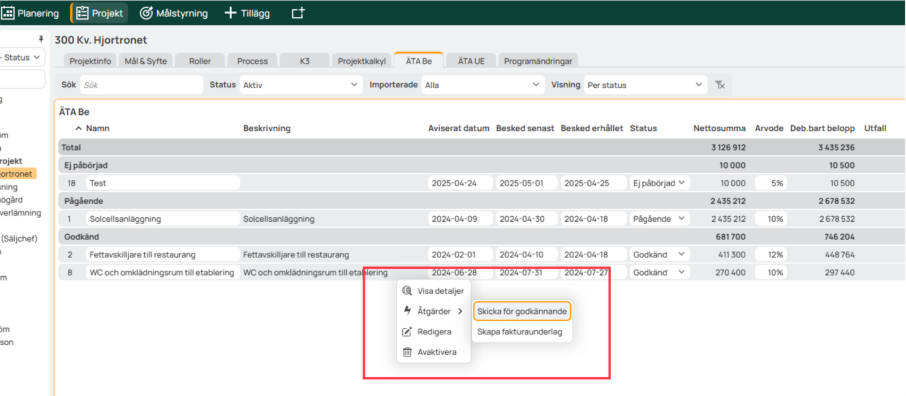Switch to the ÄTA UE tab
Viewport: 906px width, 396px height.
tap(471, 61)
